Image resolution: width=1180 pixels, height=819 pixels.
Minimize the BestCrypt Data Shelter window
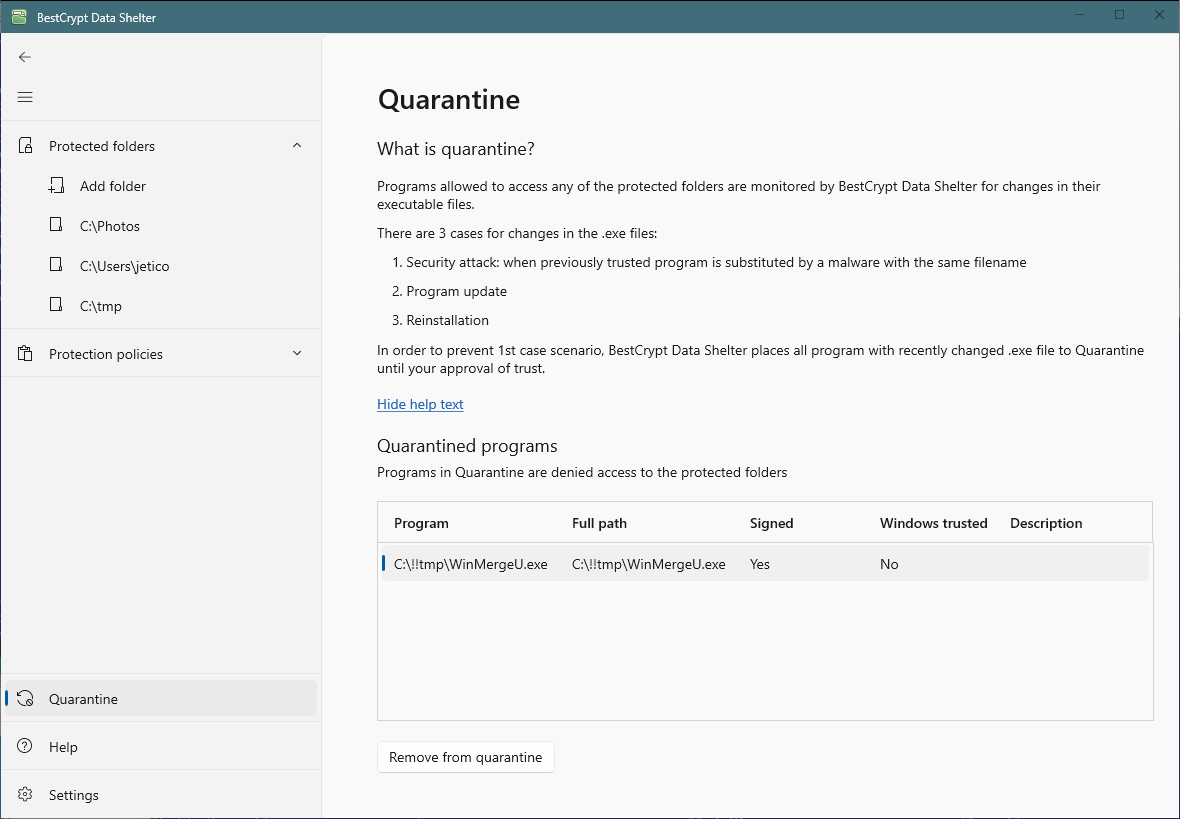[x=1080, y=15]
